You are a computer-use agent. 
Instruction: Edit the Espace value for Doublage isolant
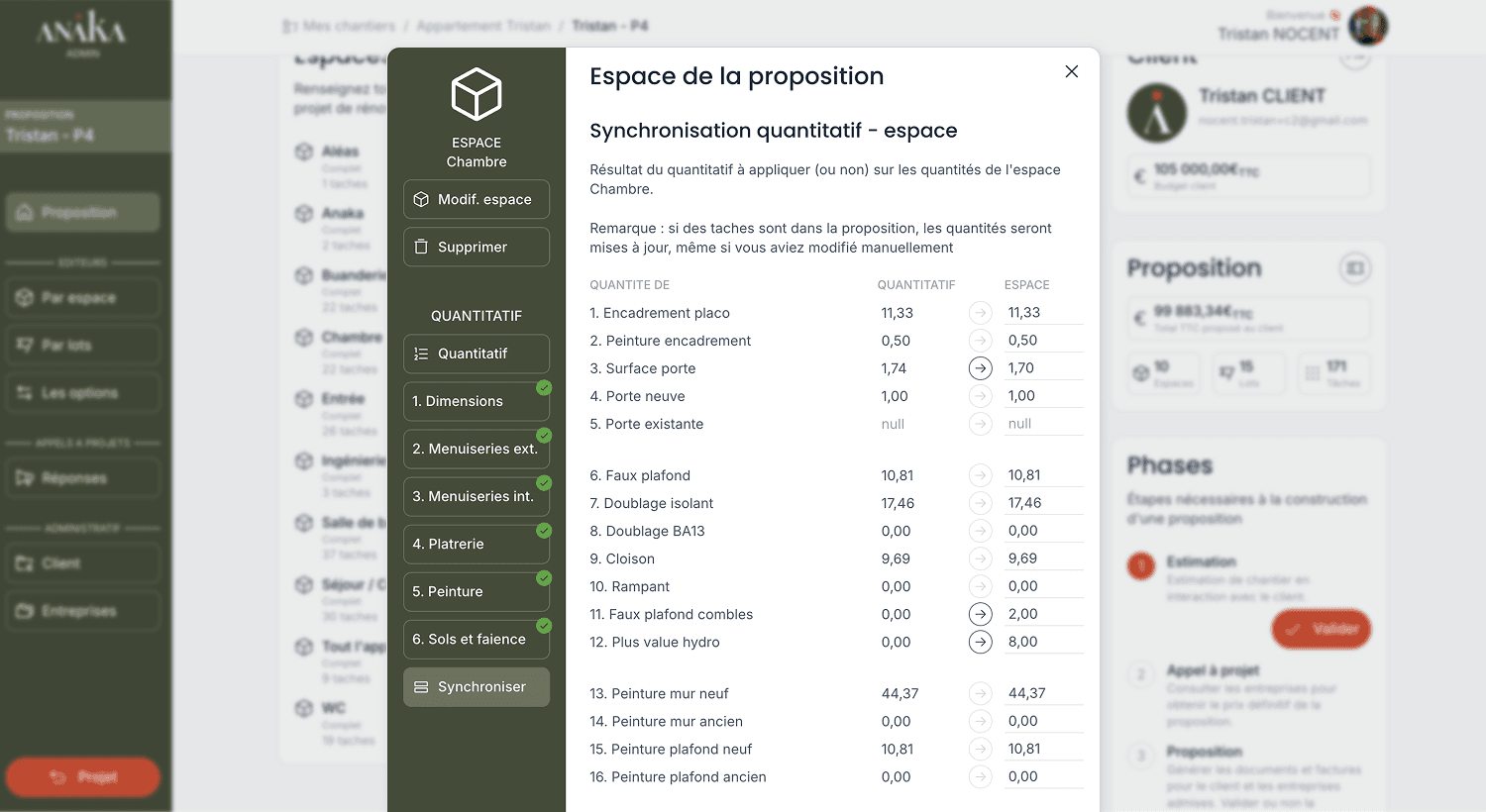(1043, 503)
